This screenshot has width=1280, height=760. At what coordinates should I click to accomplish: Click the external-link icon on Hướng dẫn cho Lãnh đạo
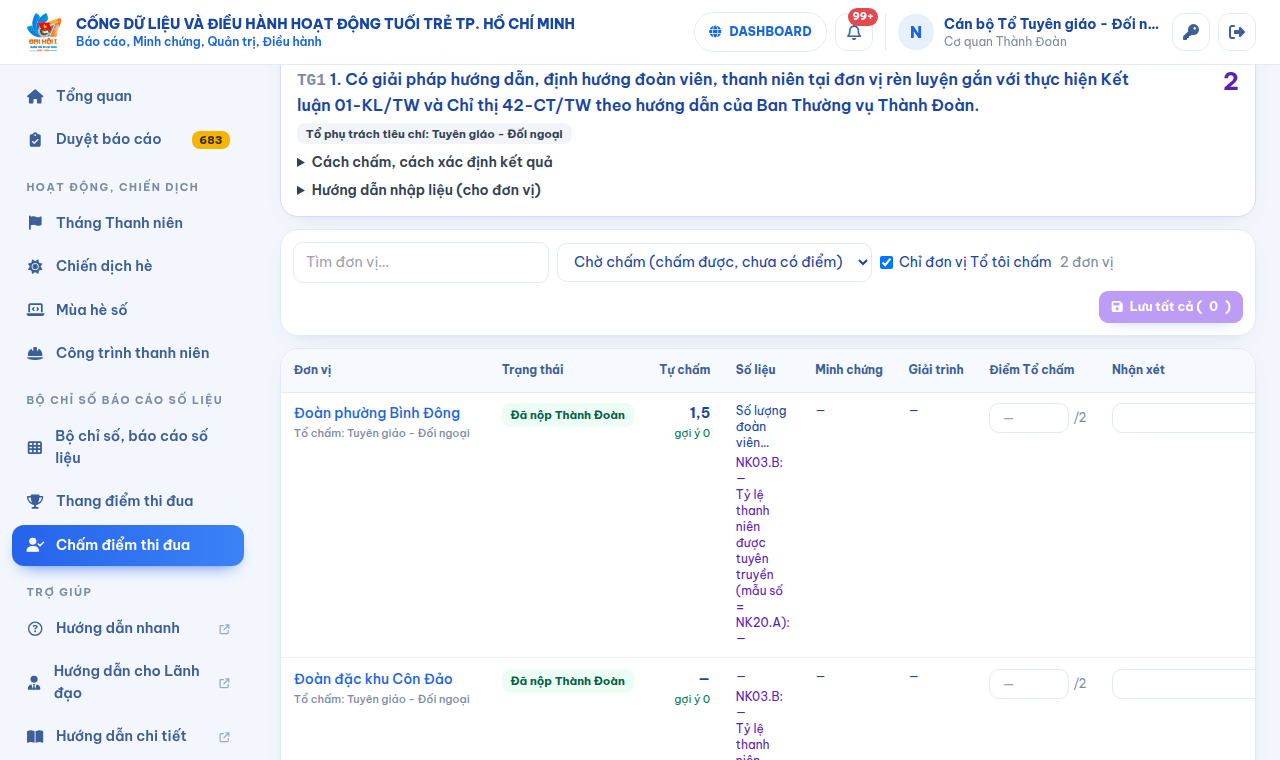(224, 683)
